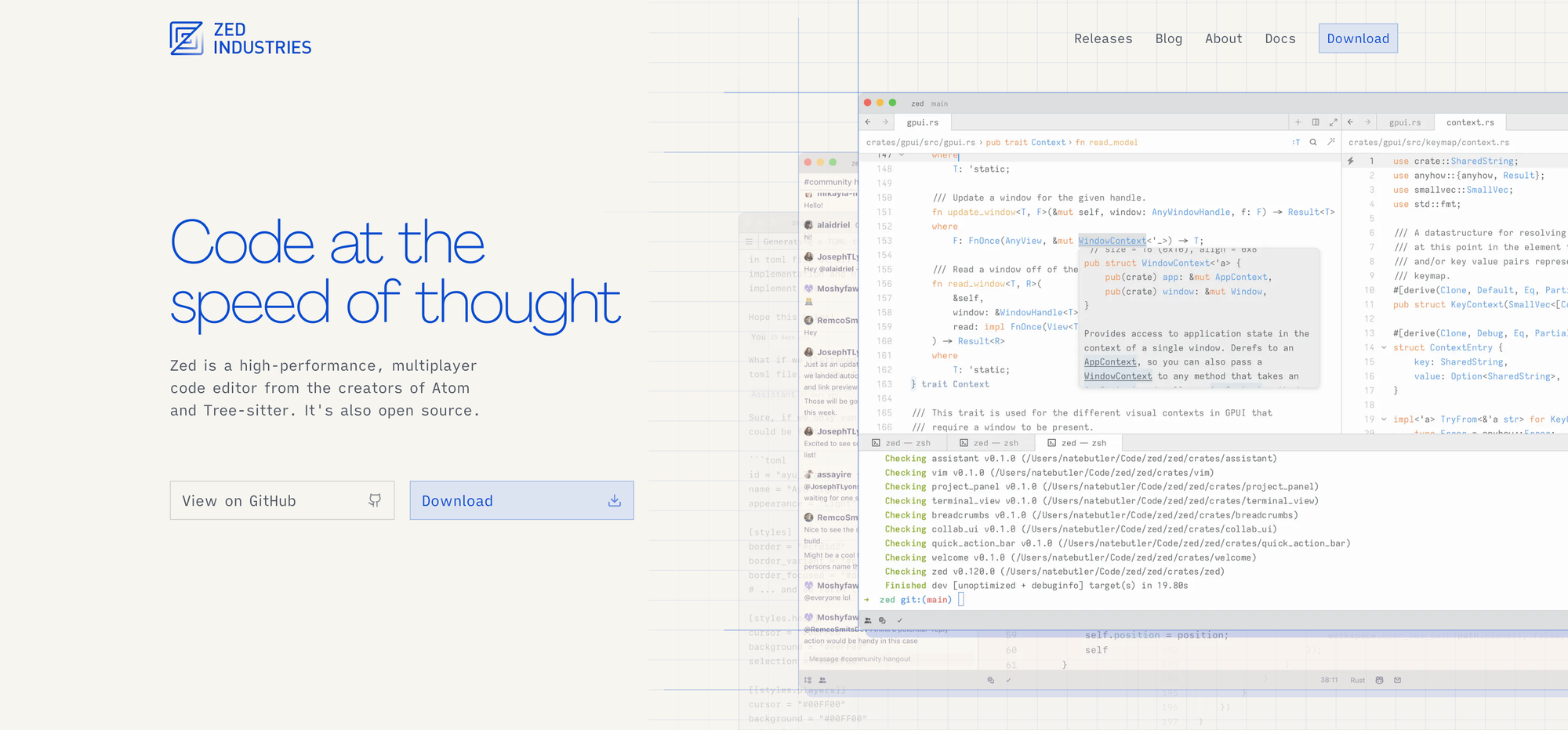
Task: Click the Download button in top navigation
Action: (x=1358, y=38)
